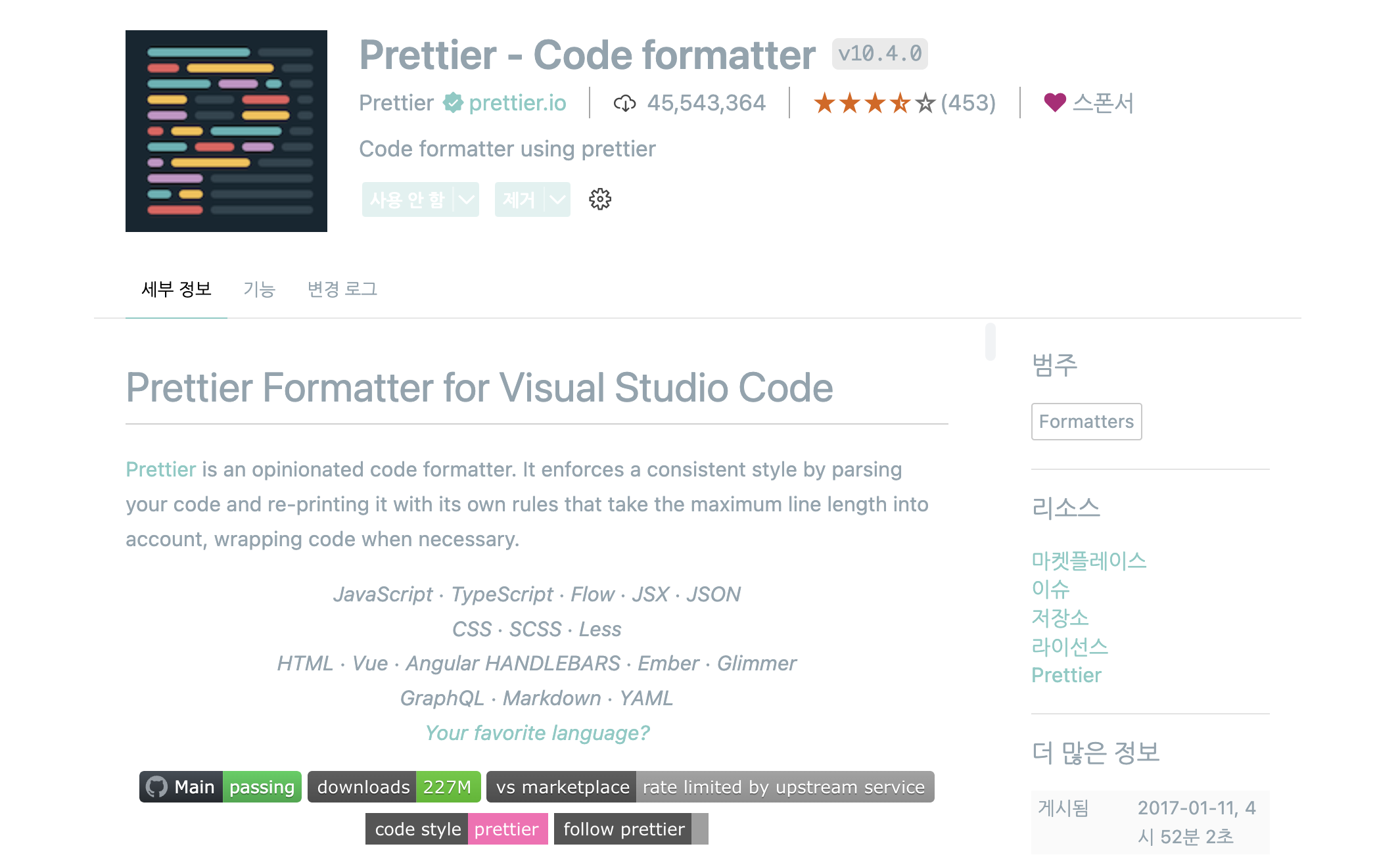Click the star rating icons
The width and height of the screenshot is (1400, 861).
[874, 103]
